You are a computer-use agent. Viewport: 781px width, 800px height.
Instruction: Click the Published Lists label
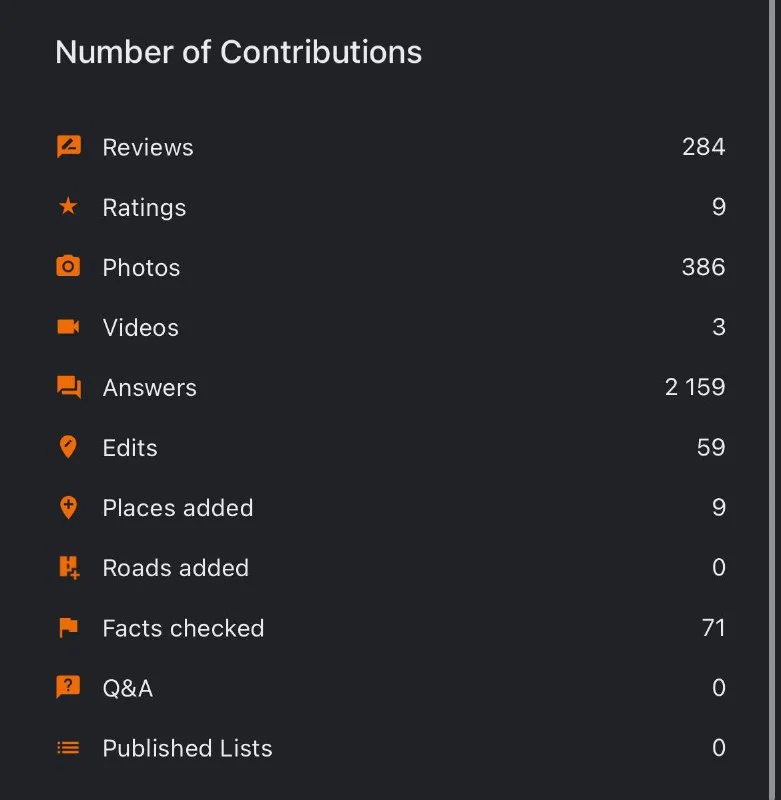point(187,749)
